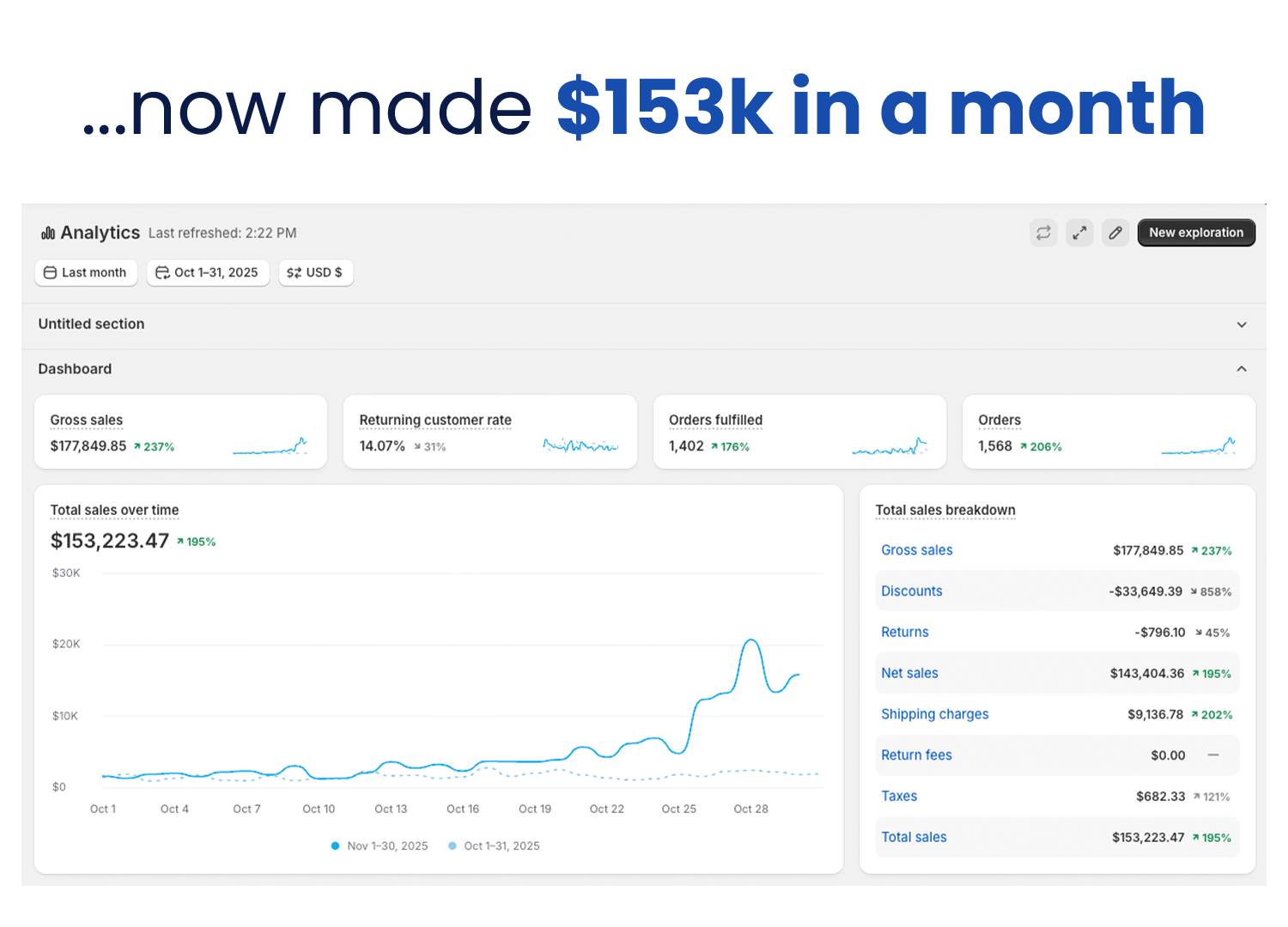Open the Total sales over time report
This screenshot has height=927, width=1288.
115,511
